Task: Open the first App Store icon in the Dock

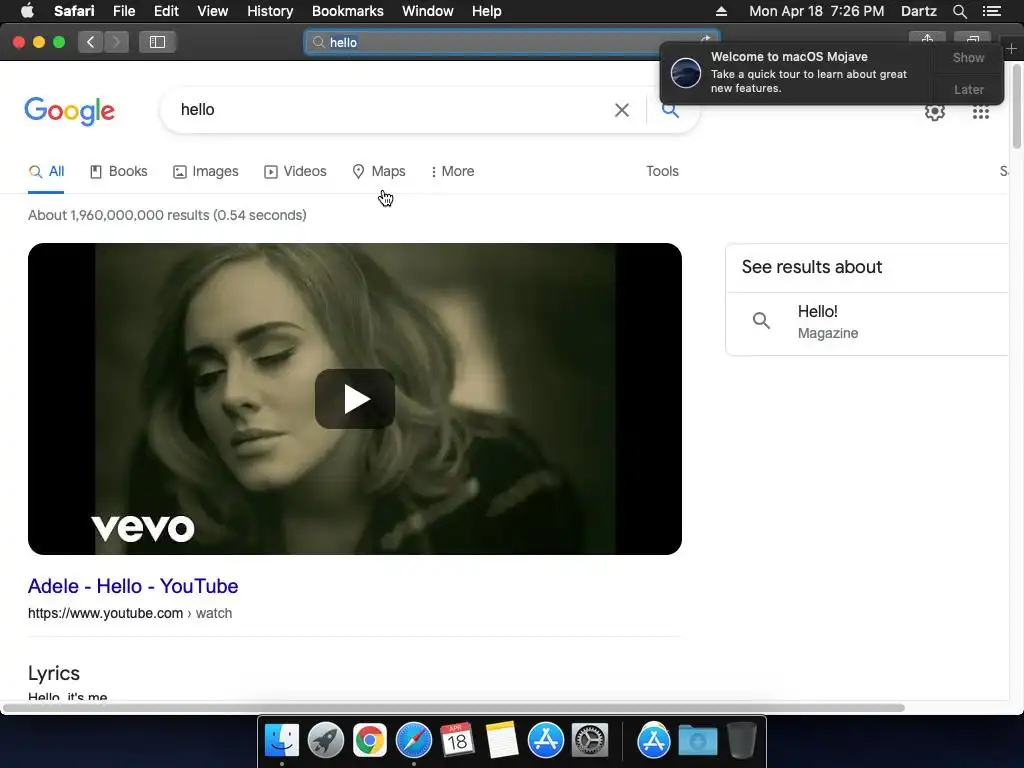Action: pyautogui.click(x=545, y=741)
